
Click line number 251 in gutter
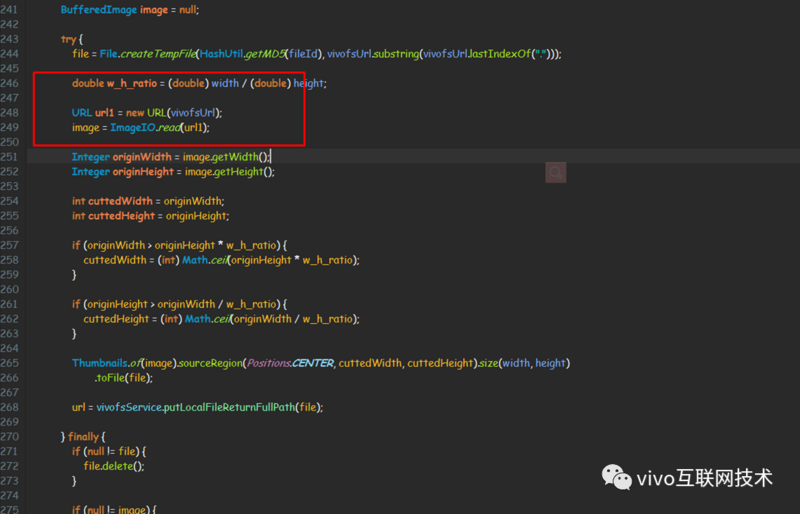click(9, 157)
